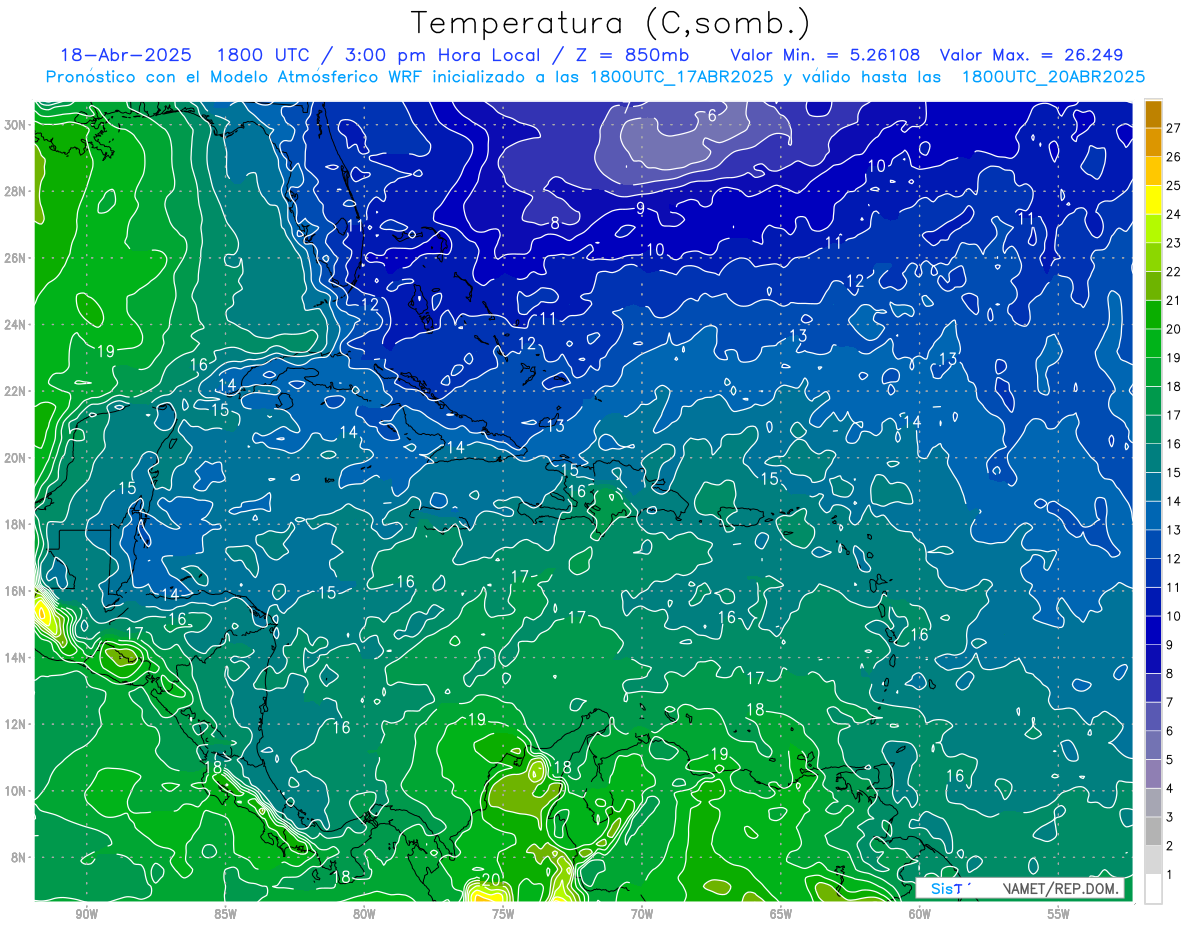Viewport: 1200px width, 927px height.
Task: Click the colorbar scale label "1"
Action: (1170, 875)
